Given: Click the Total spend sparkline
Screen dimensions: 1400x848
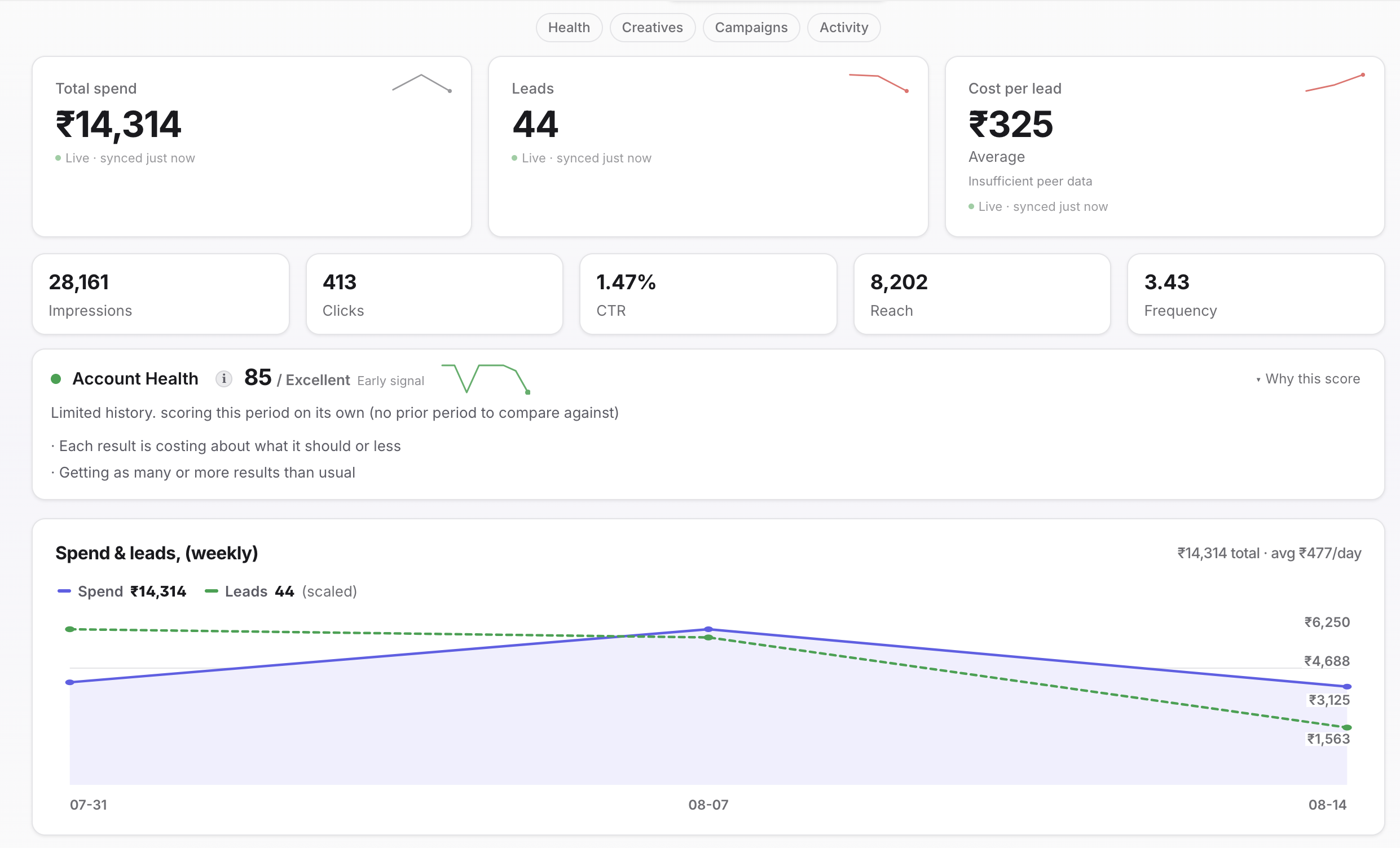Looking at the screenshot, I should coord(421,83).
